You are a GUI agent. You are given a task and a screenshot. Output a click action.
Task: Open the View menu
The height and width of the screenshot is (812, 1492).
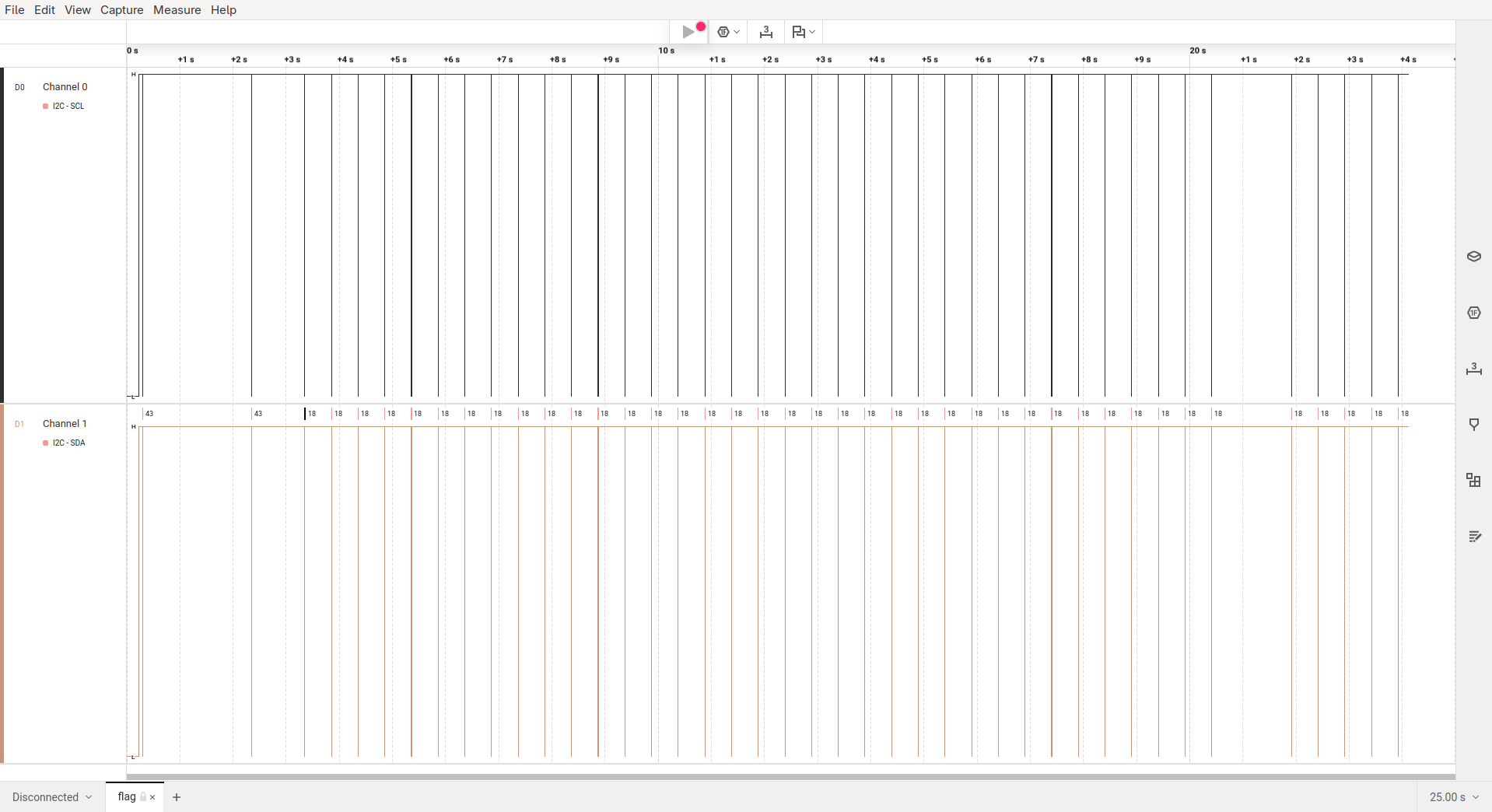(78, 10)
